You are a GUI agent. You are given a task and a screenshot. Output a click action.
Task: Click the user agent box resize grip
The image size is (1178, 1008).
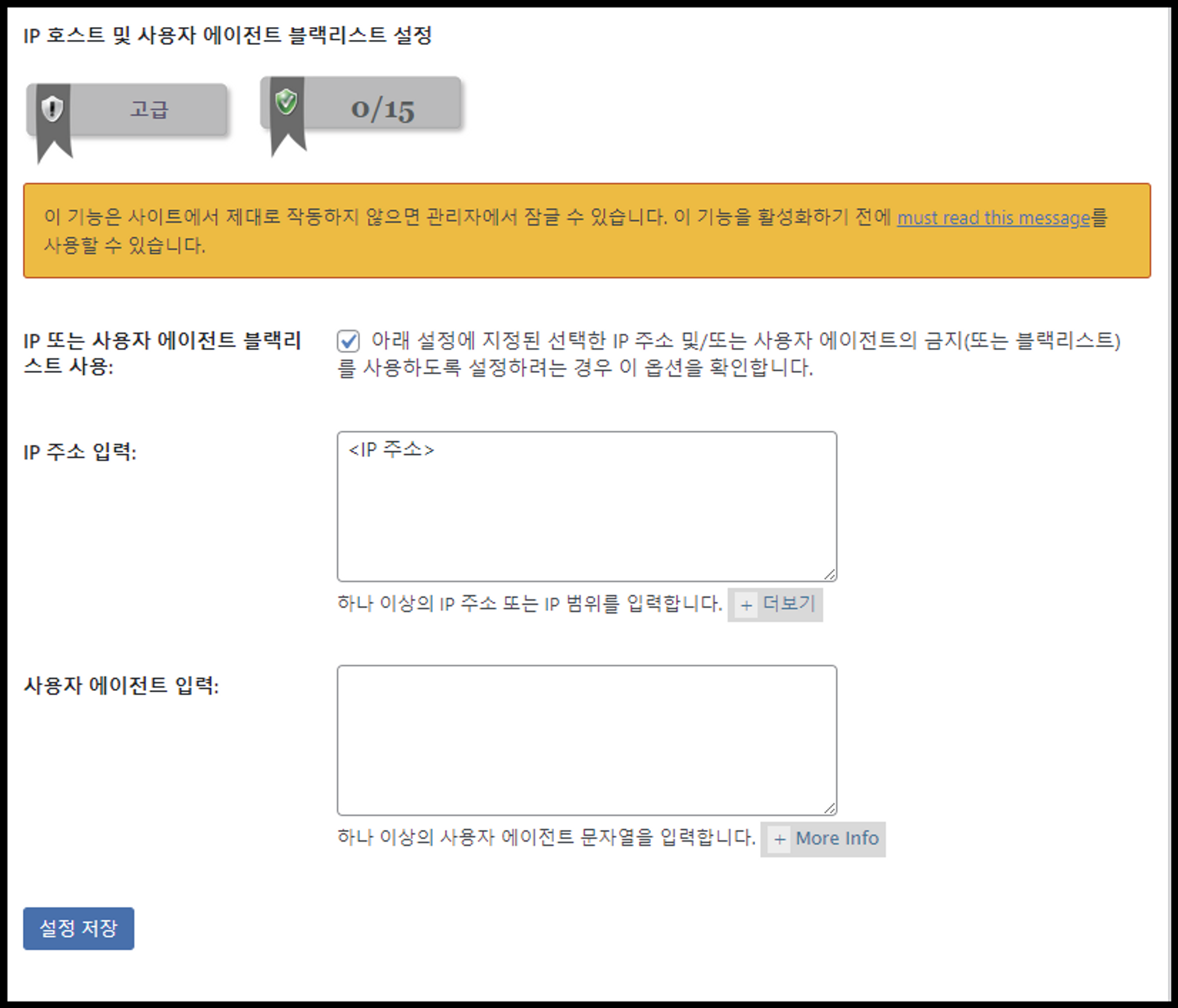830,808
